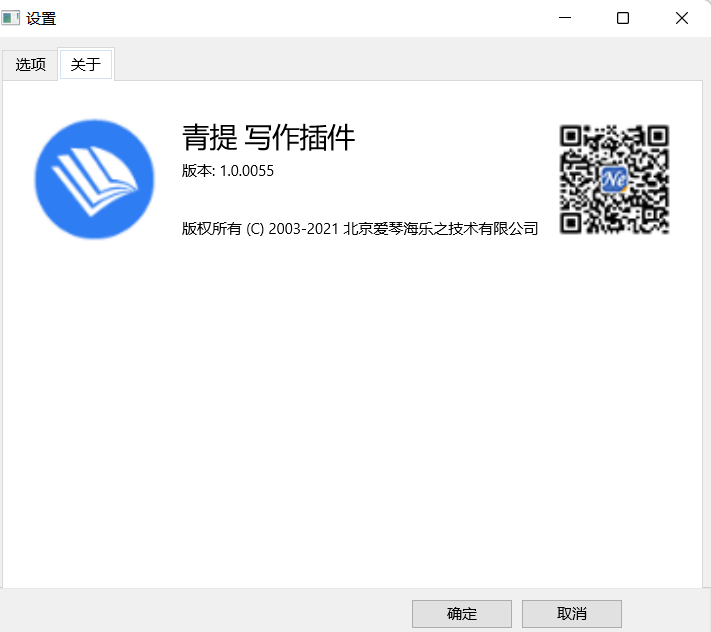The width and height of the screenshot is (711, 632).
Task: Minimize the 设置 window
Action: click(x=565, y=18)
